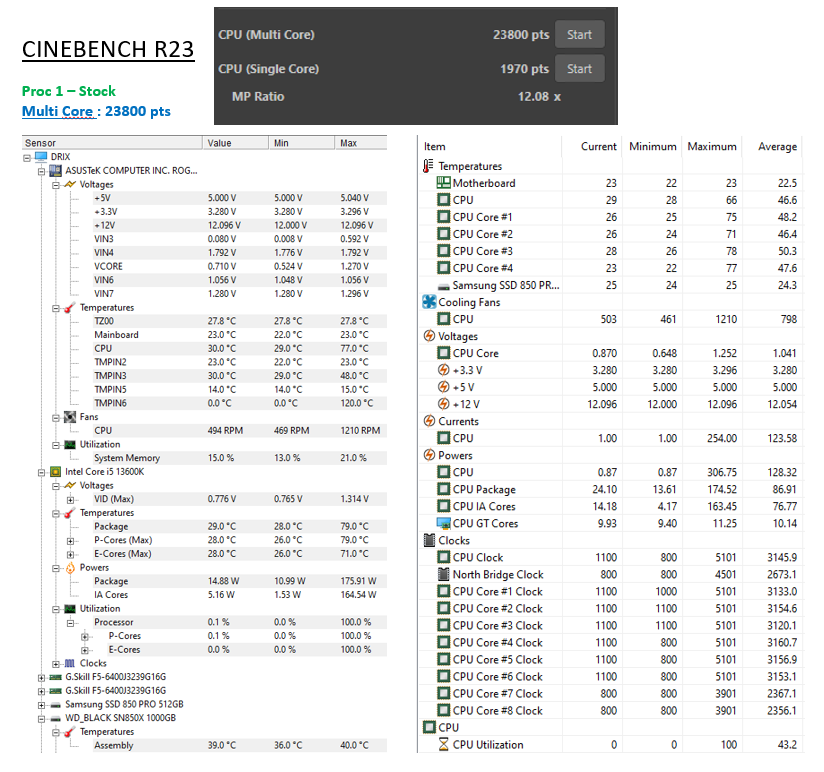
Task: Select the TMPIN6 temperature row
Action: 240,403
